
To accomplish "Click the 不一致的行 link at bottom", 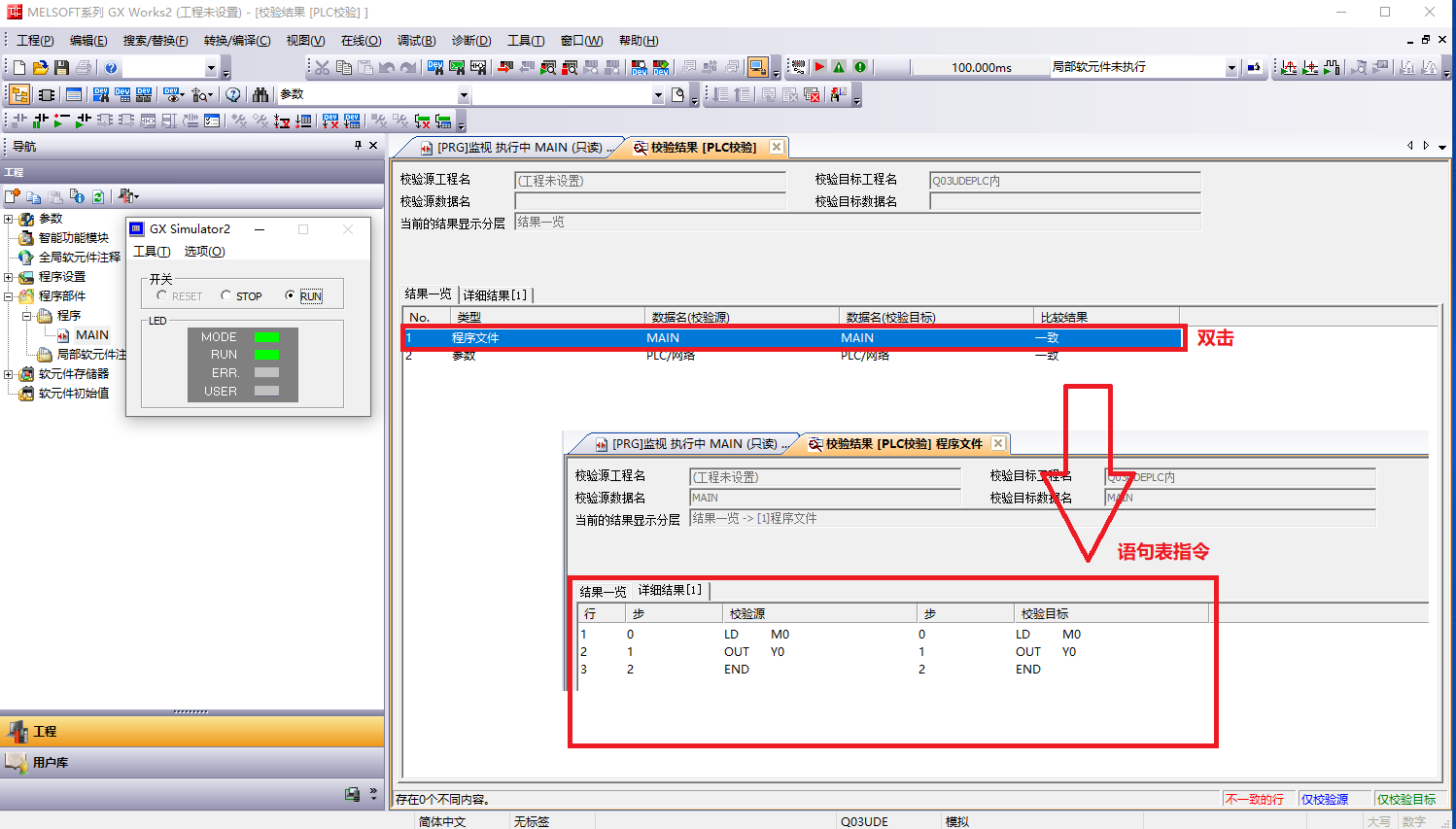I will point(1254,799).
